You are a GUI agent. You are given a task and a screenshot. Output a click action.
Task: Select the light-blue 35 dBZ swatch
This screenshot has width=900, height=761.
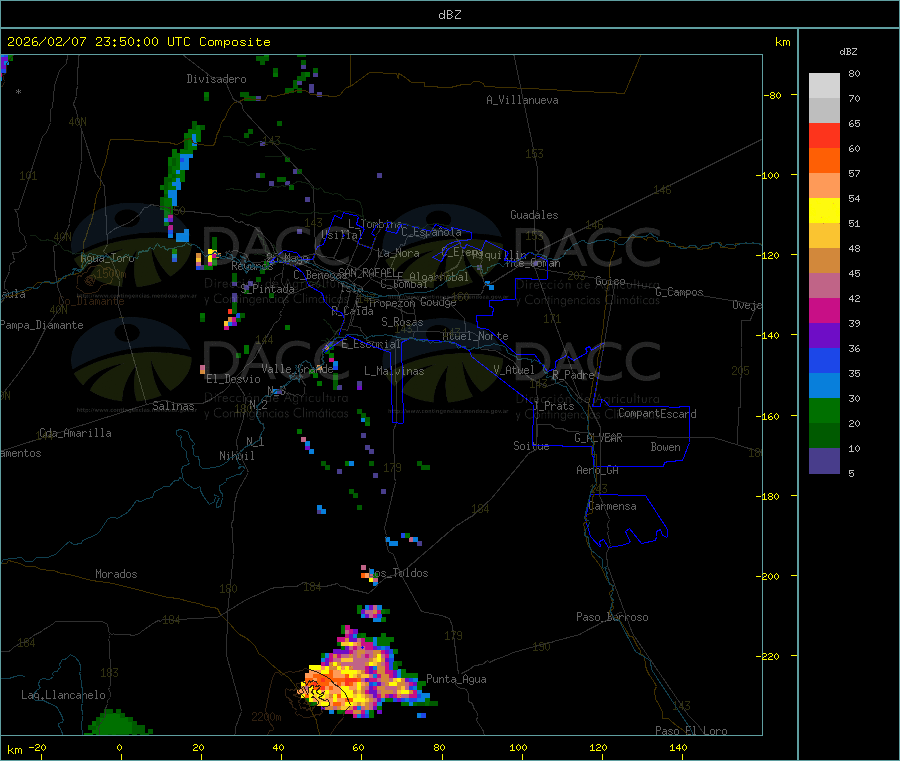[824, 385]
